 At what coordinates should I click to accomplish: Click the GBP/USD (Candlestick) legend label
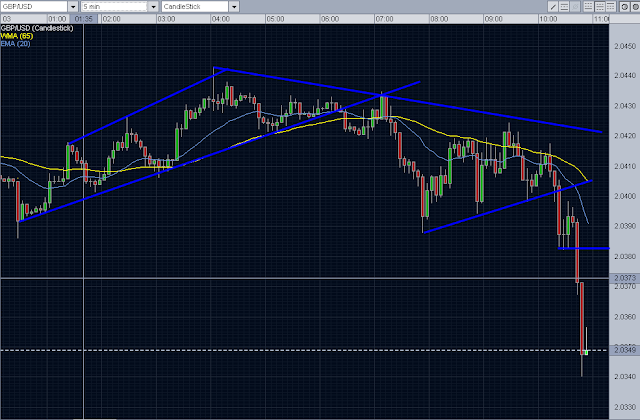[x=37, y=28]
